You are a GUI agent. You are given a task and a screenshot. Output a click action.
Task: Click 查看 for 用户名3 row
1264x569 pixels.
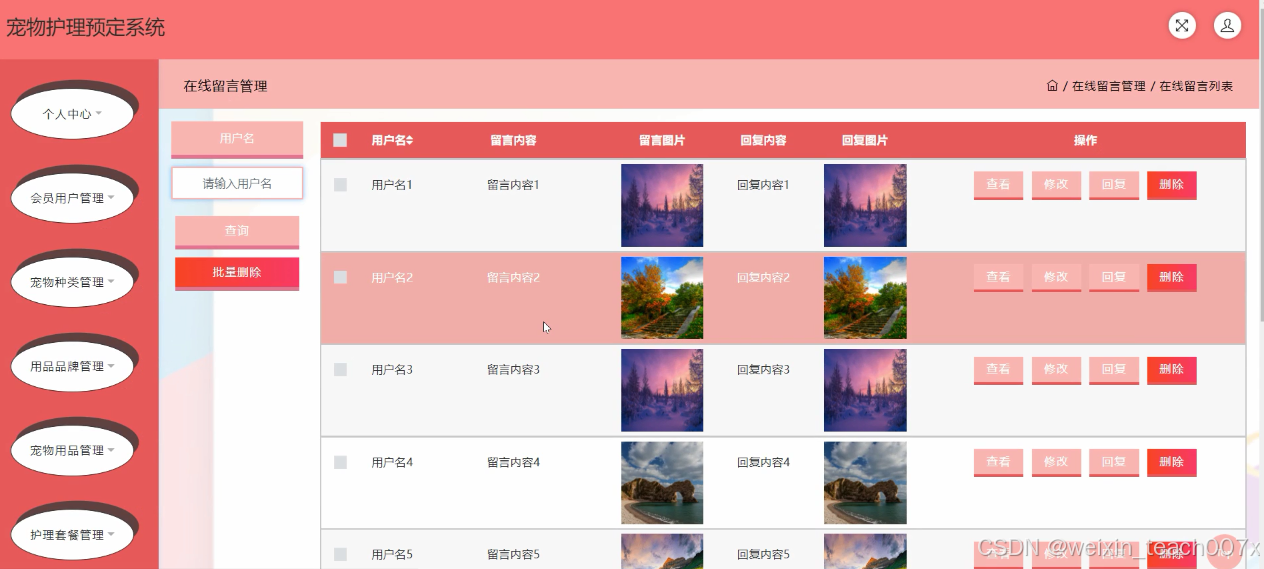[998, 370]
